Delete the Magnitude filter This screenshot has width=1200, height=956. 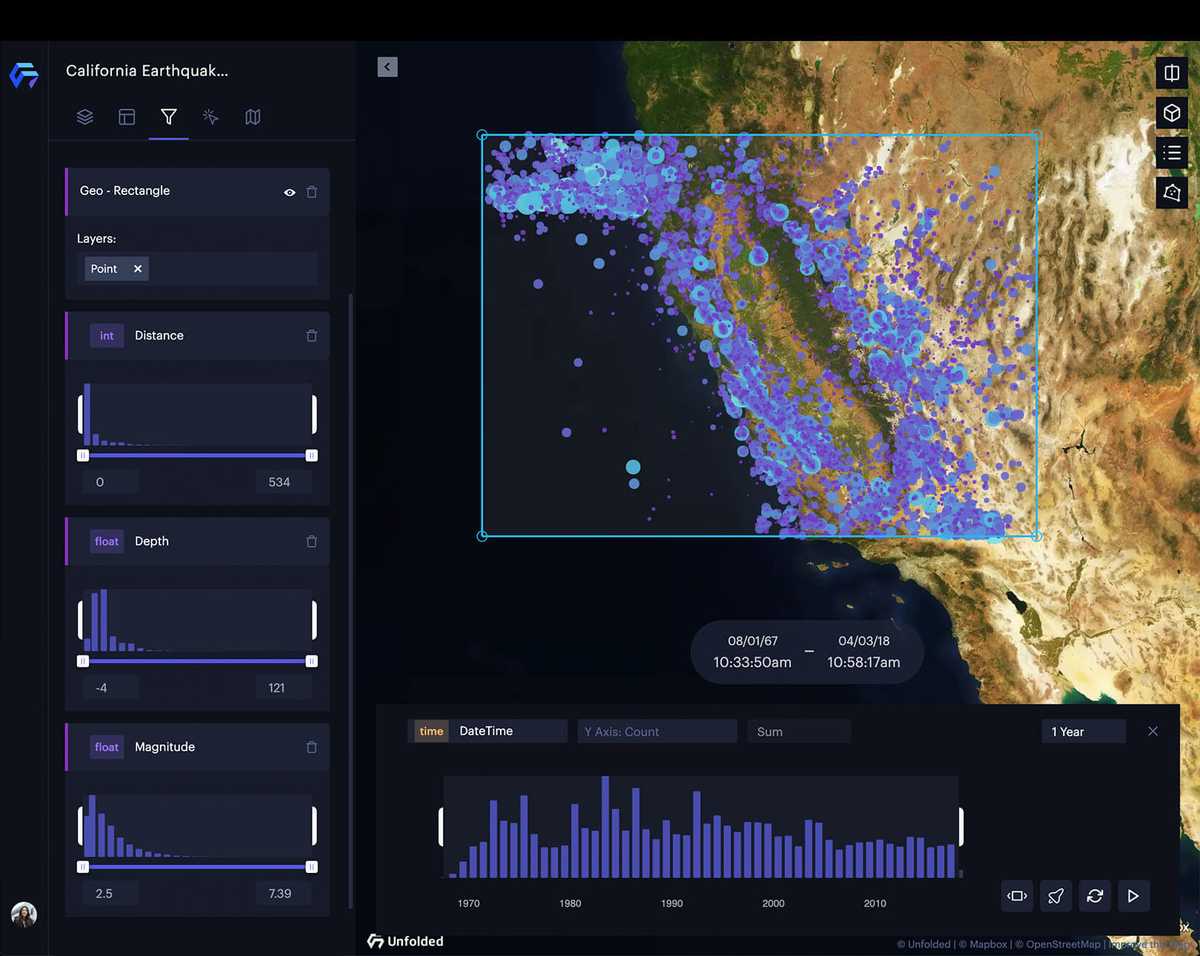[312, 747]
